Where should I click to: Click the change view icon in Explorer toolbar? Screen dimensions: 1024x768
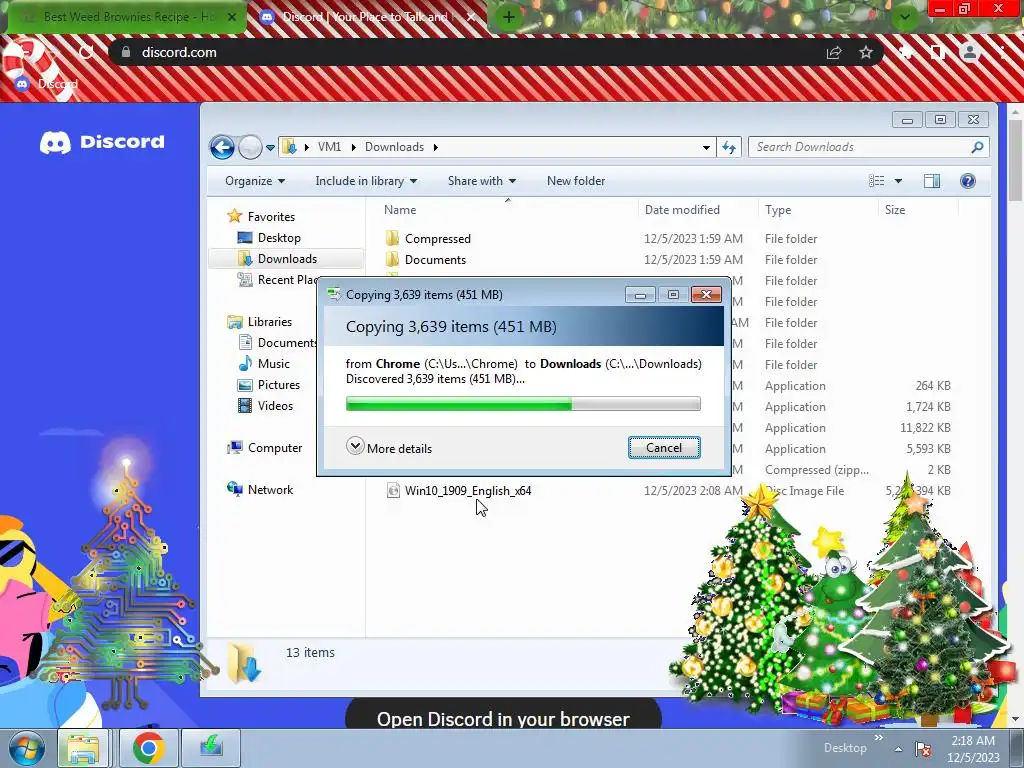click(x=876, y=181)
